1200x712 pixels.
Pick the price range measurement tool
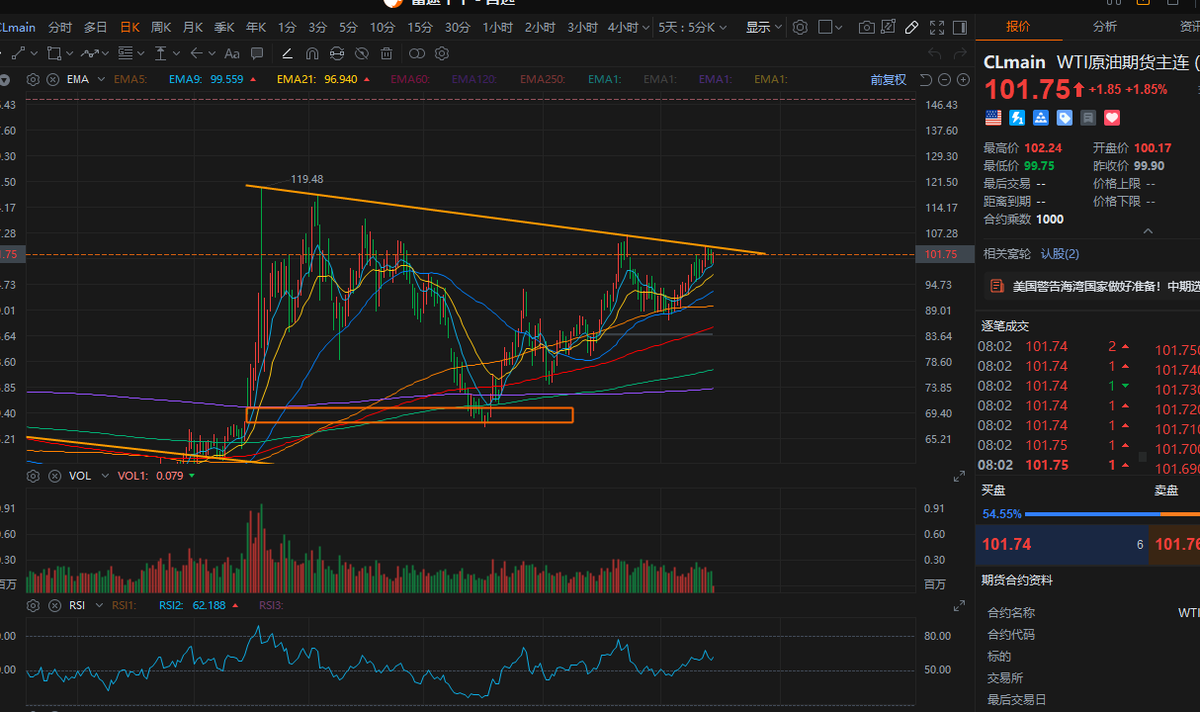click(160, 53)
